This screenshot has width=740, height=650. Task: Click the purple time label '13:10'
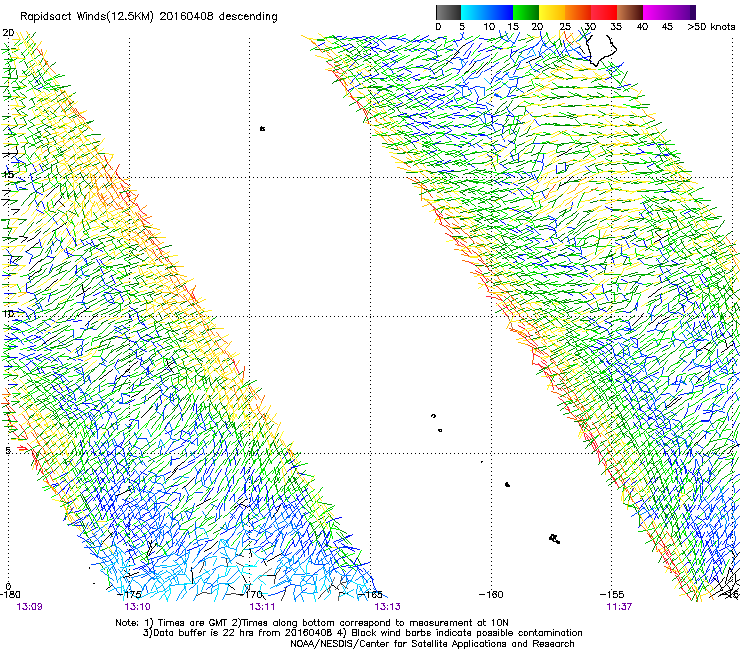137,606
